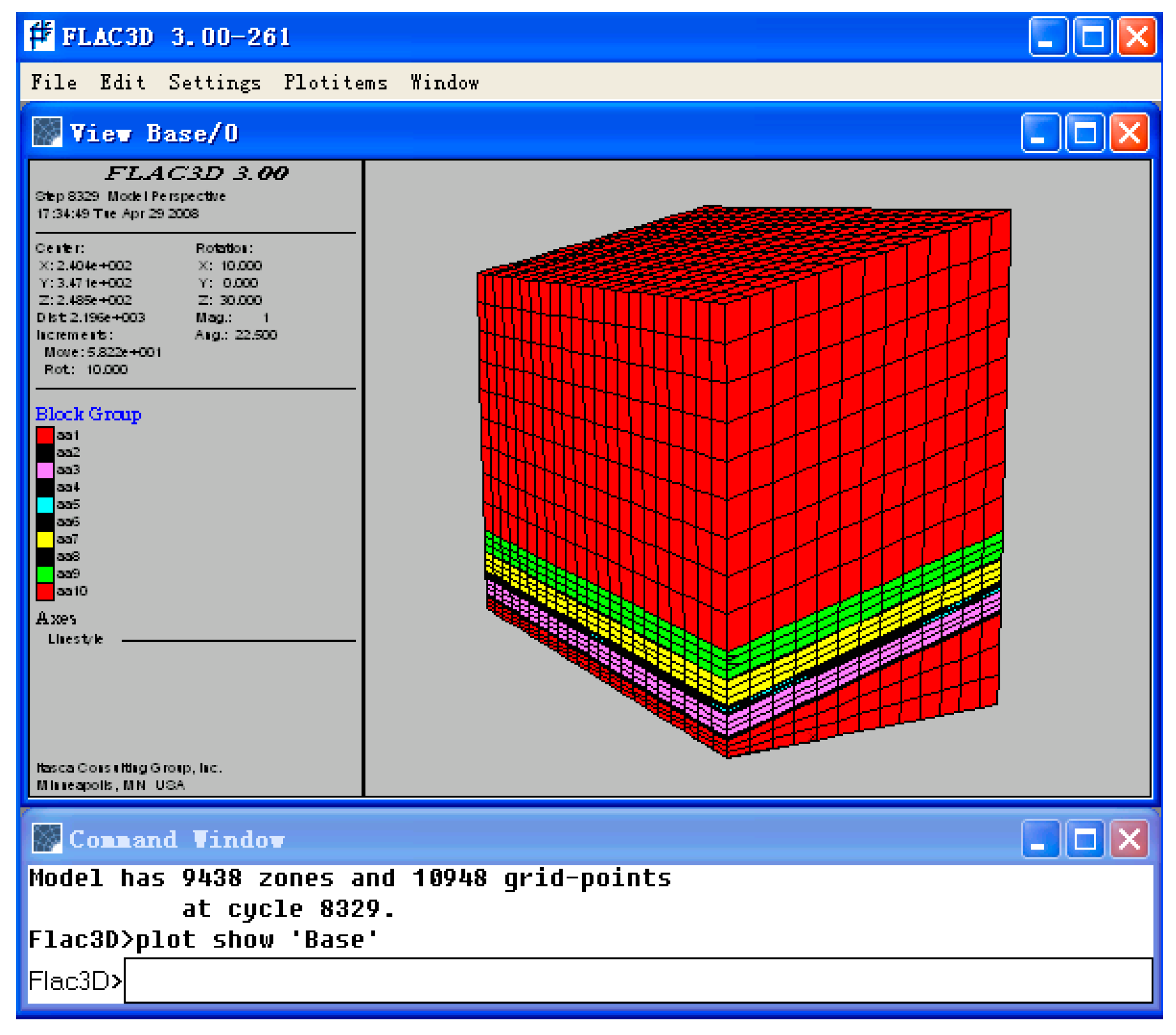
Task: Click in the Flac3D command input field
Action: 638,980
